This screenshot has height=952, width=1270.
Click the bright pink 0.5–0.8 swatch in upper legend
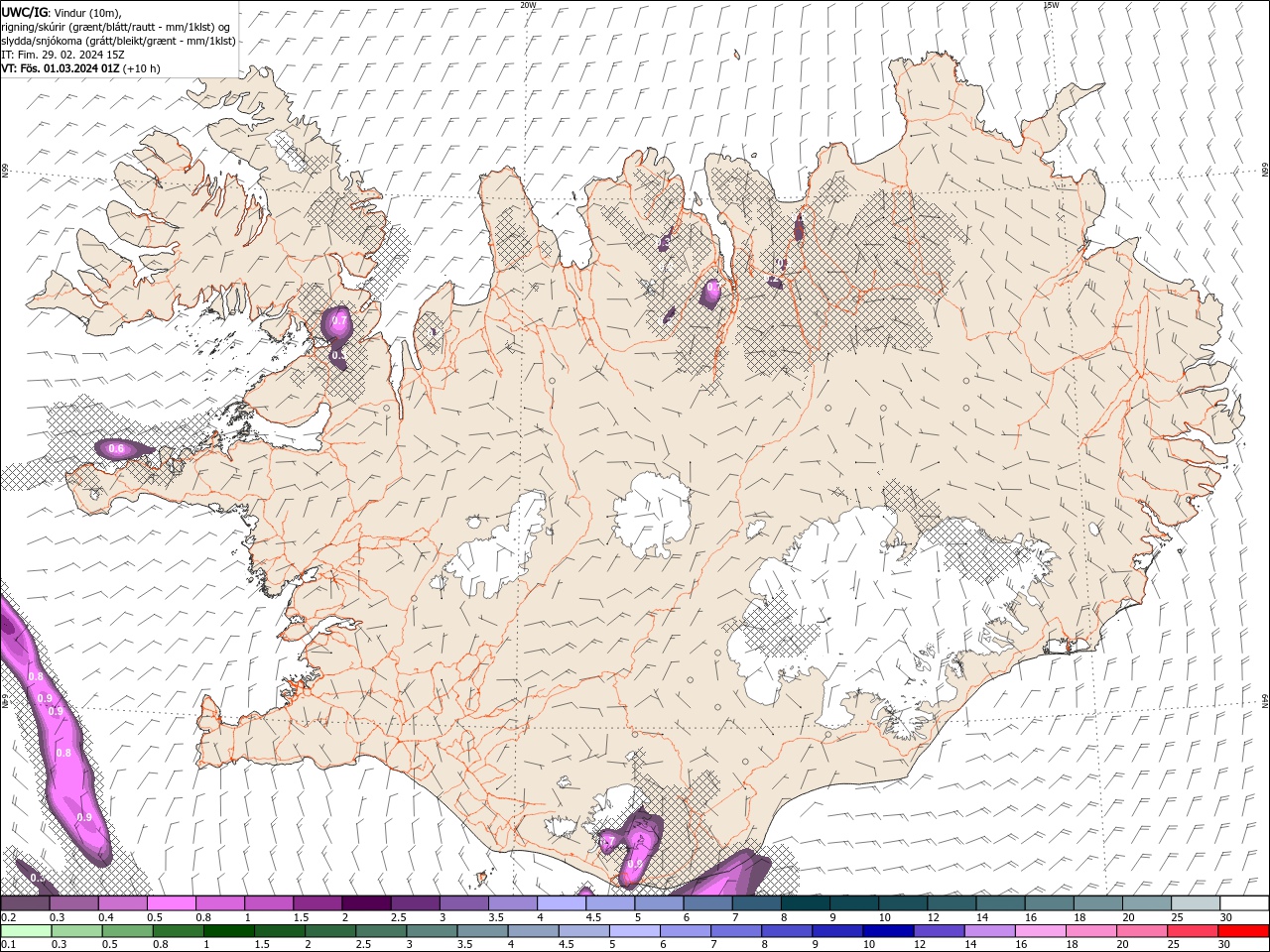tap(171, 903)
